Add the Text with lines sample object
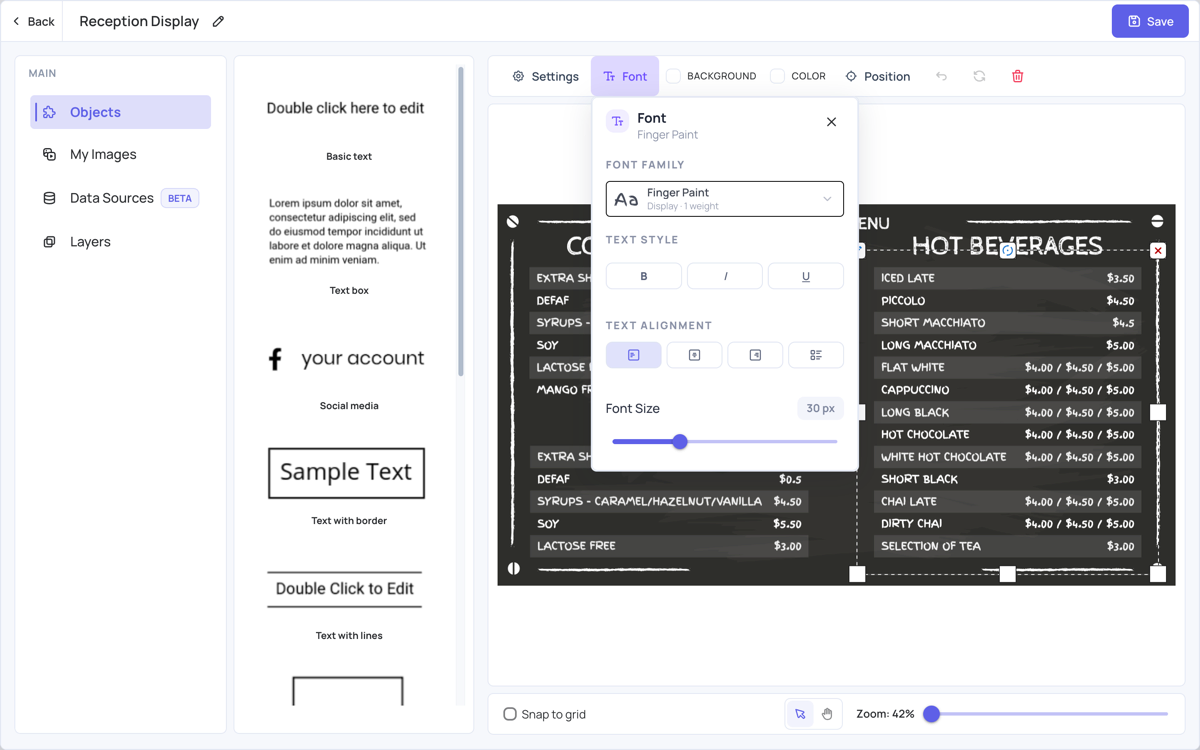The image size is (1200, 750). 345,589
